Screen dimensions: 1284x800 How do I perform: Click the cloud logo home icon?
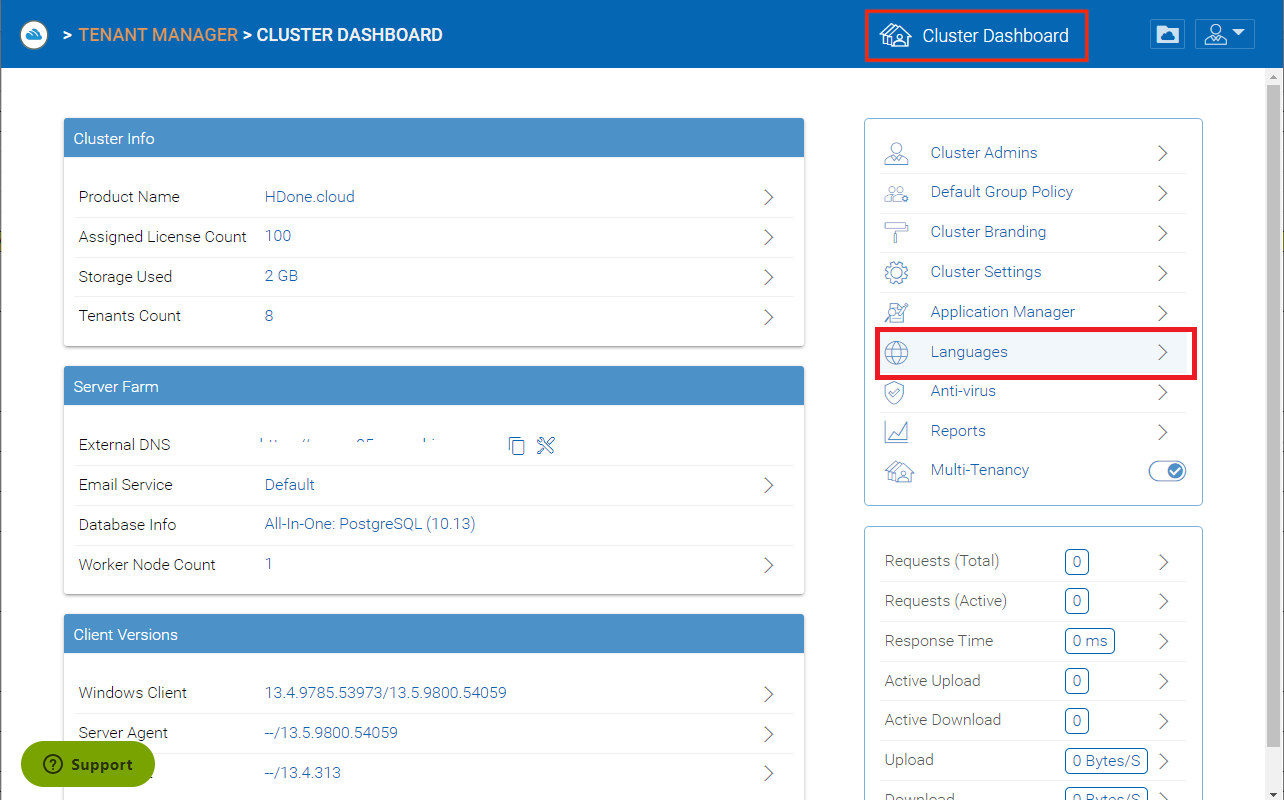tap(34, 35)
